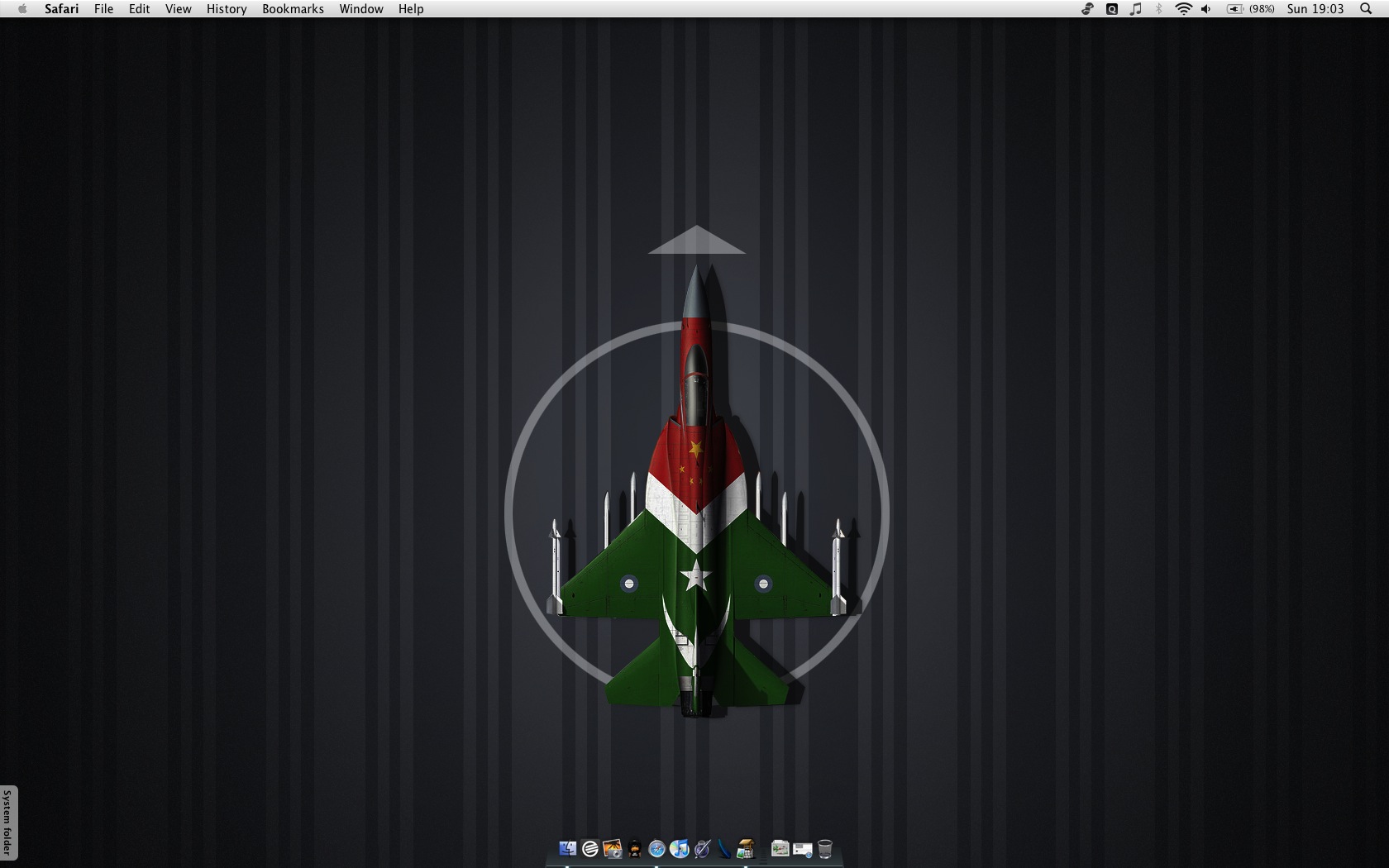Viewport: 1389px width, 868px height.
Task: Open the black shirt icon app
Action: point(634,850)
